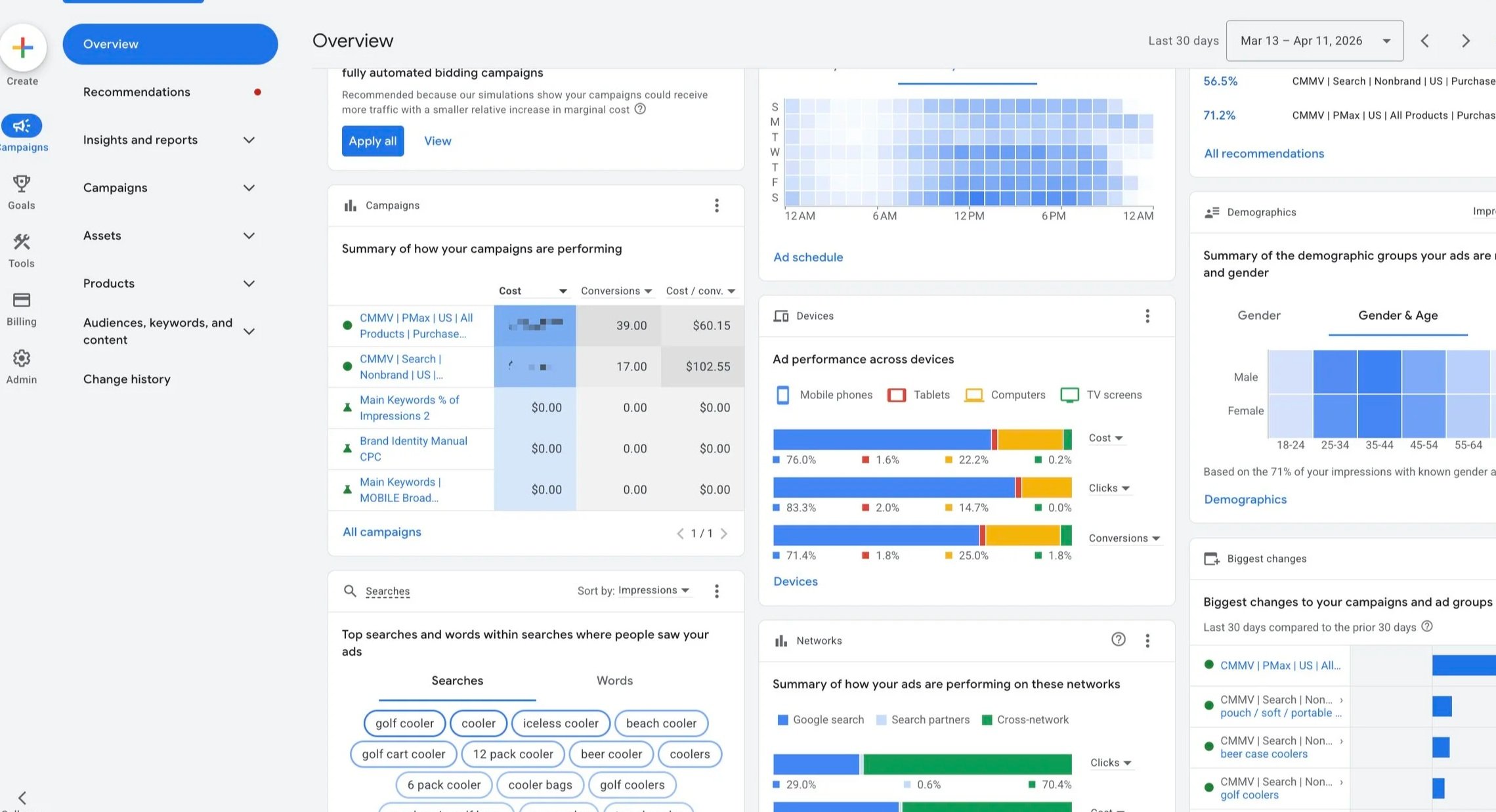This screenshot has height=812, width=1496.
Task: Select the 'beer cooler' search chip
Action: pos(610,754)
